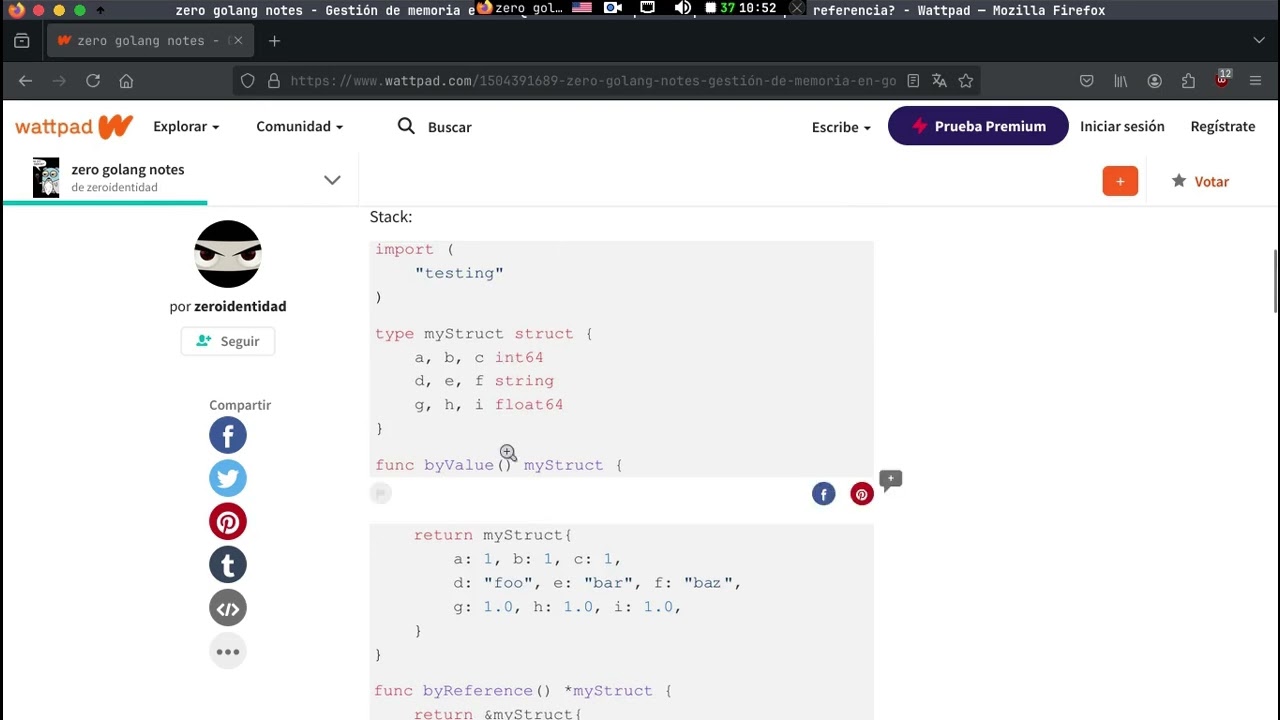Image resolution: width=1280 pixels, height=720 pixels.
Task: Share story on Tumblr
Action: tap(228, 565)
